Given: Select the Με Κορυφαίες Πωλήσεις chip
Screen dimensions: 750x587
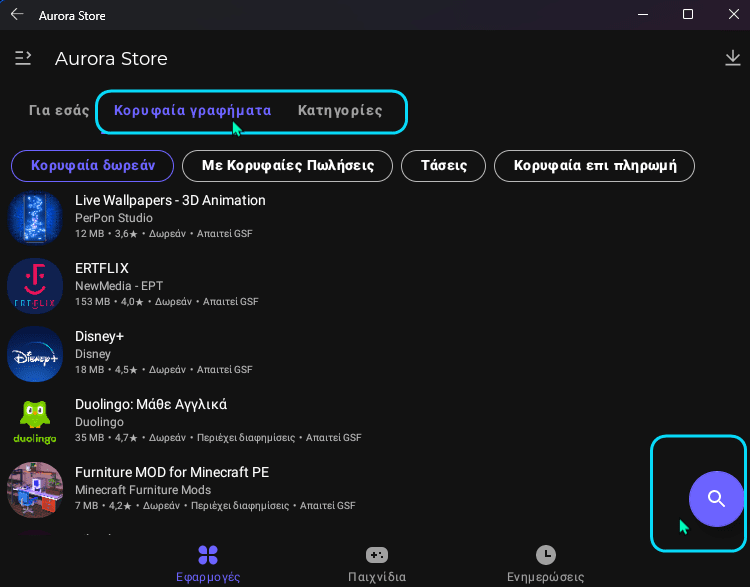Looking at the screenshot, I should 287,166.
